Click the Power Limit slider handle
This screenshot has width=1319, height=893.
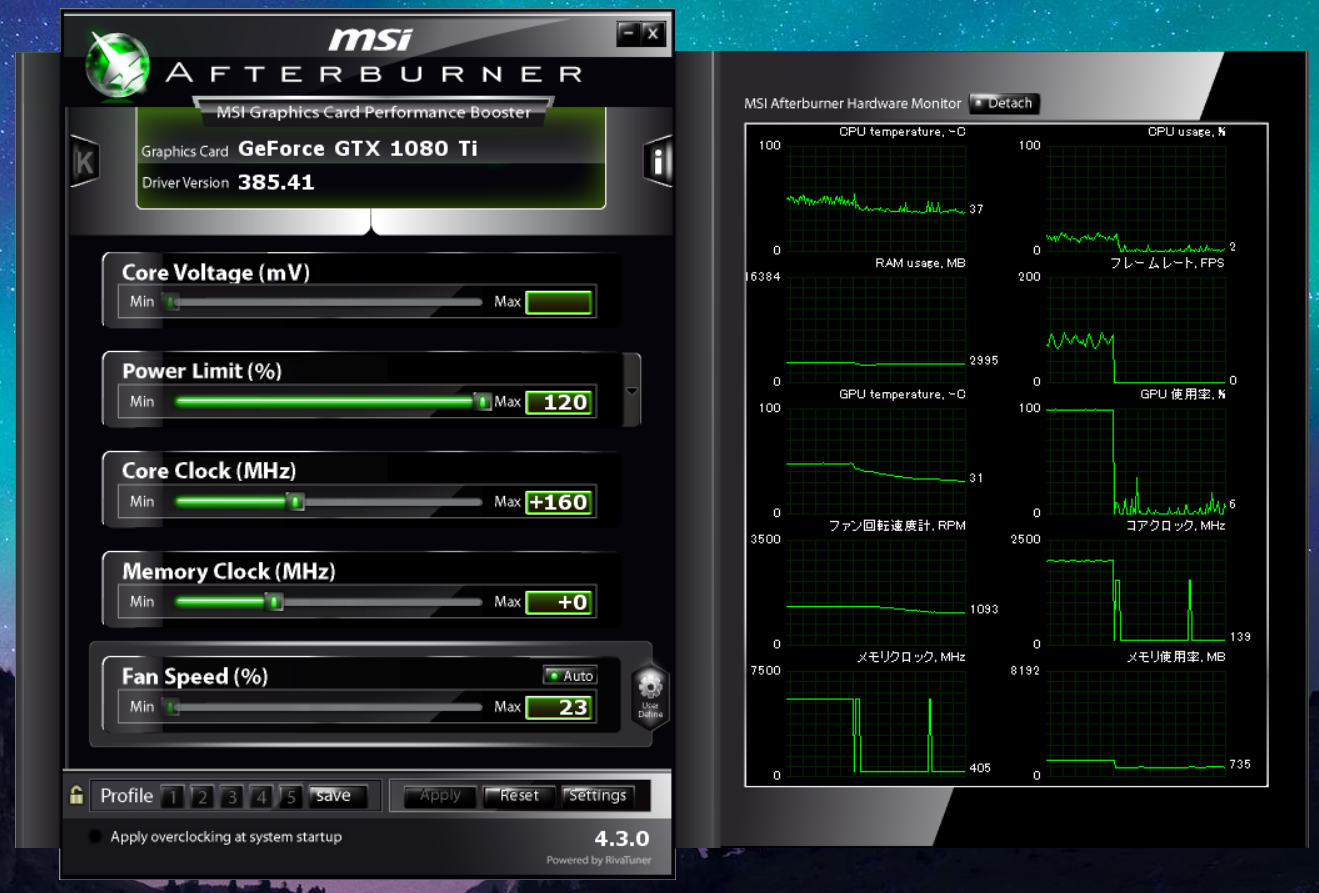(483, 402)
